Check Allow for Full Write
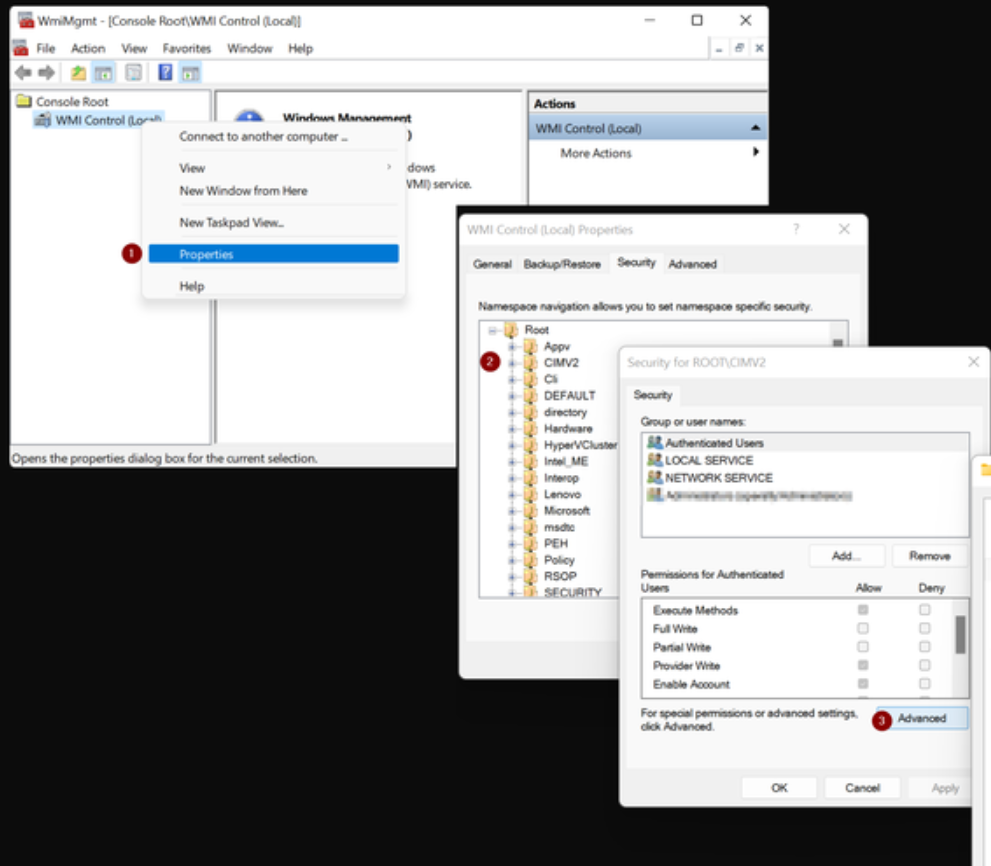Image resolution: width=991 pixels, height=866 pixels. coord(863,628)
